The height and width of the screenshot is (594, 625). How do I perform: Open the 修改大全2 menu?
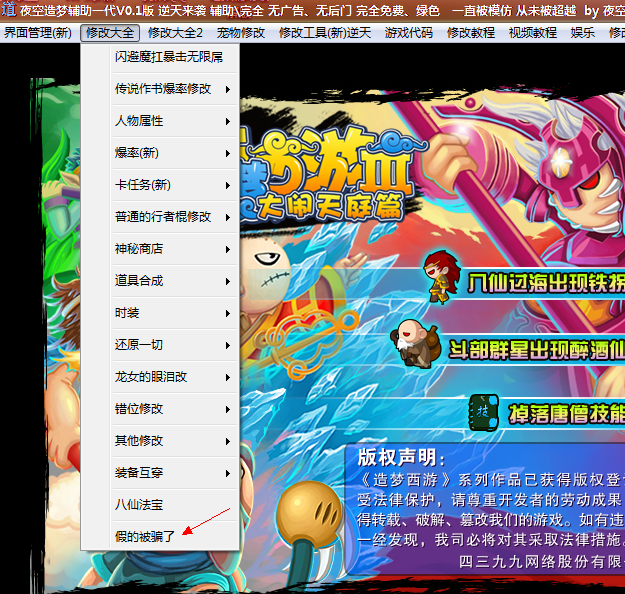tap(175, 33)
